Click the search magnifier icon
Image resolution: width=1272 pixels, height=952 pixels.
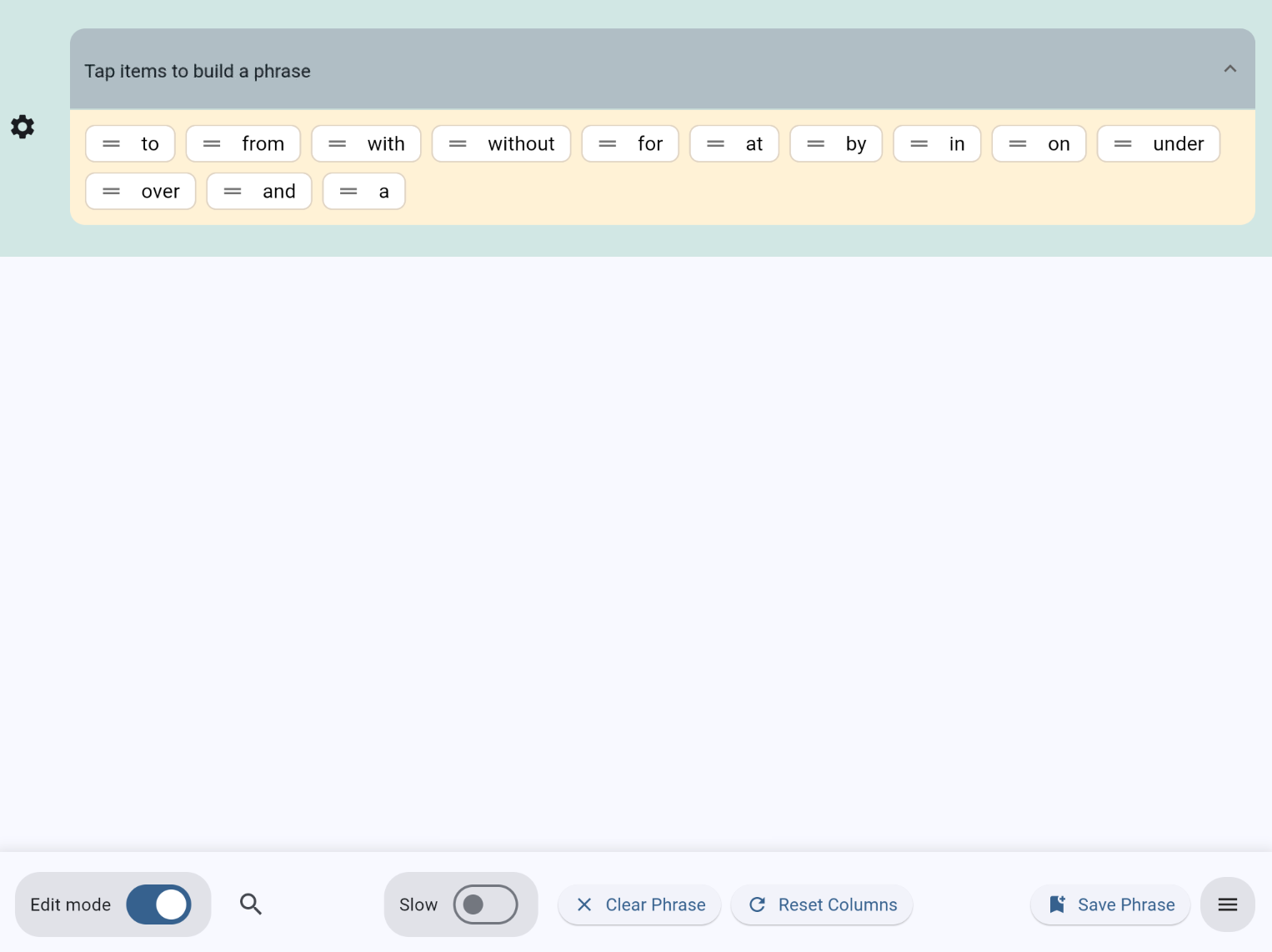point(251,904)
